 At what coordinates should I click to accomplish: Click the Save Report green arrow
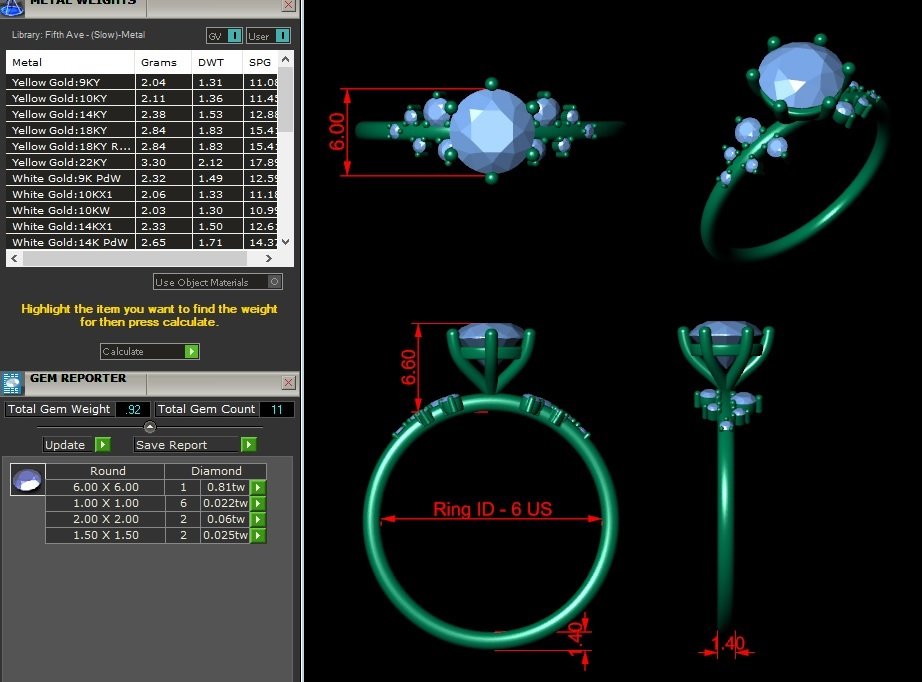tap(249, 445)
